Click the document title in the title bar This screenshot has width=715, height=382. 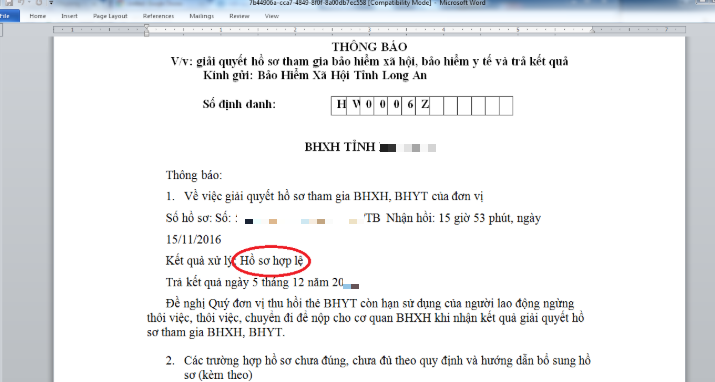click(x=367, y=3)
